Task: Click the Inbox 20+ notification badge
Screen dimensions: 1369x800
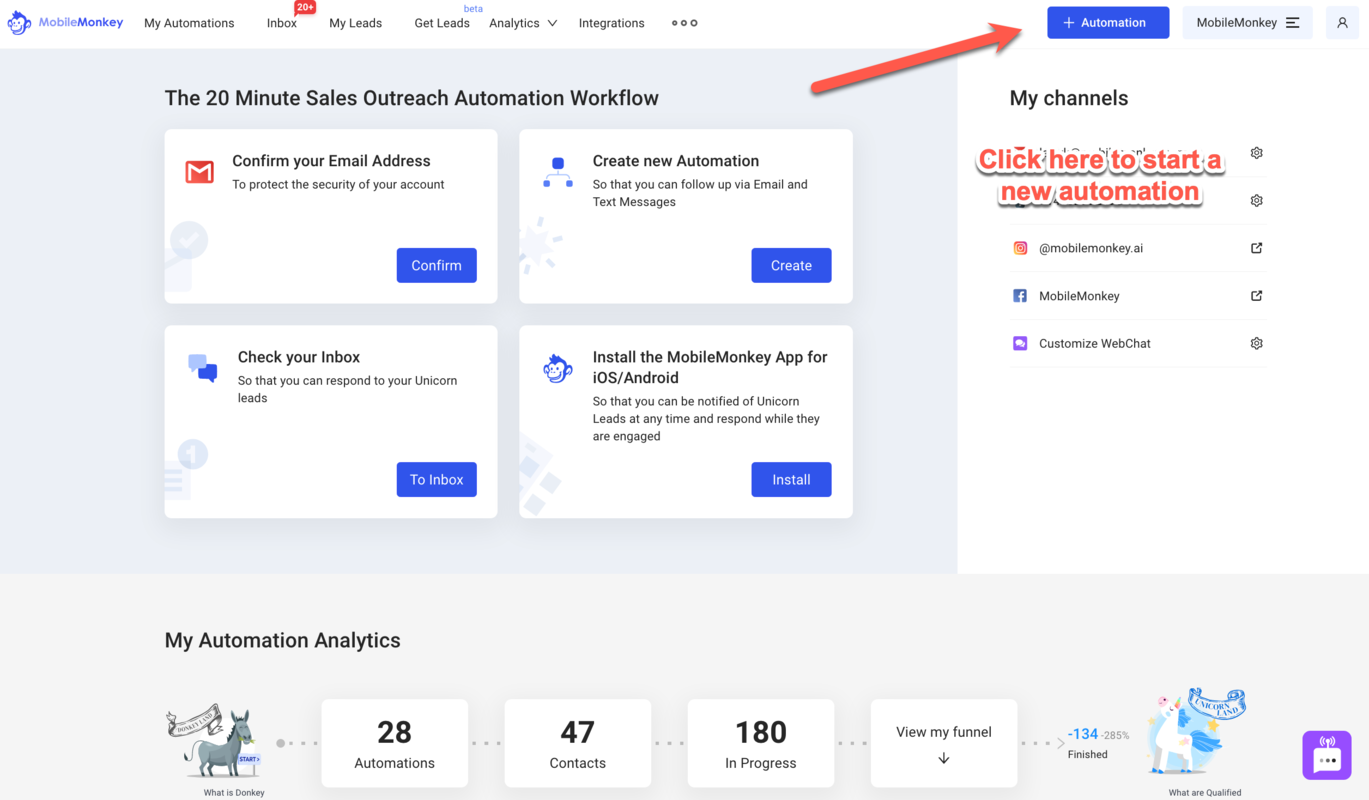Action: click(x=305, y=7)
